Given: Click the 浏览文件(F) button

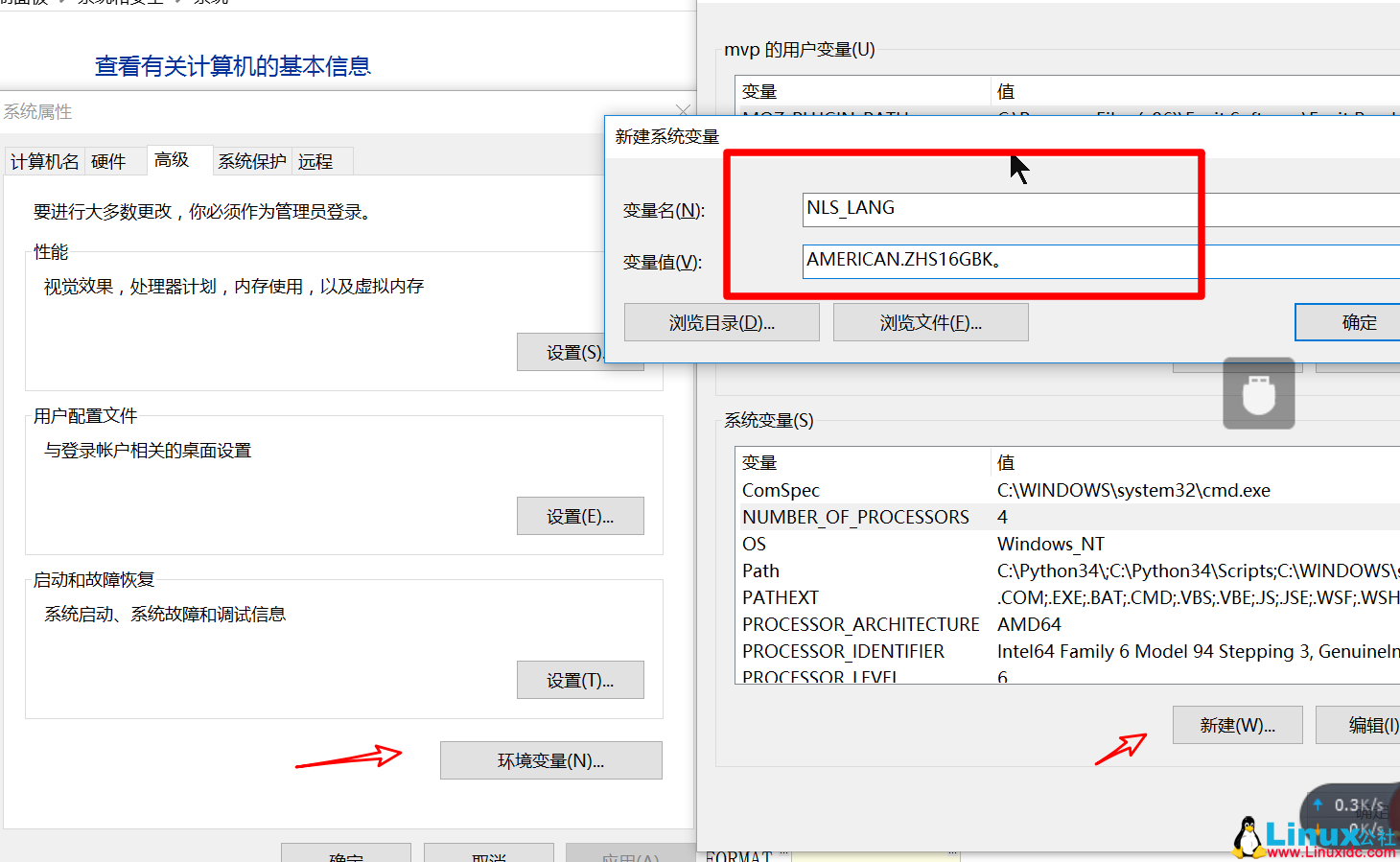Looking at the screenshot, I should (929, 321).
